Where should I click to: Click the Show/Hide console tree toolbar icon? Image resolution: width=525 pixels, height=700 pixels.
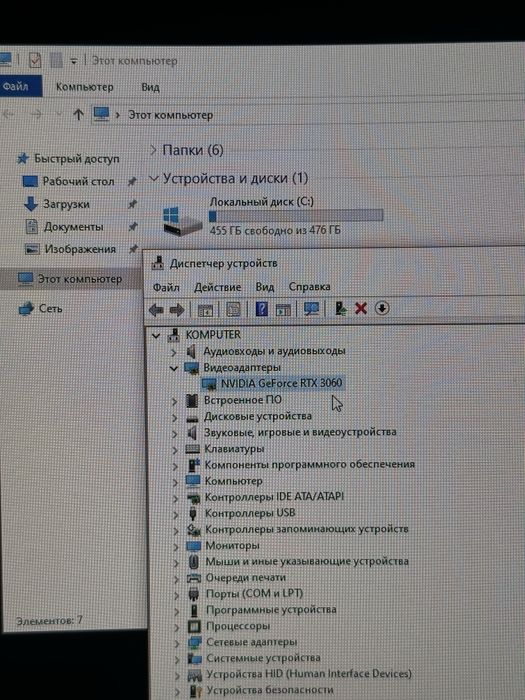click(205, 310)
